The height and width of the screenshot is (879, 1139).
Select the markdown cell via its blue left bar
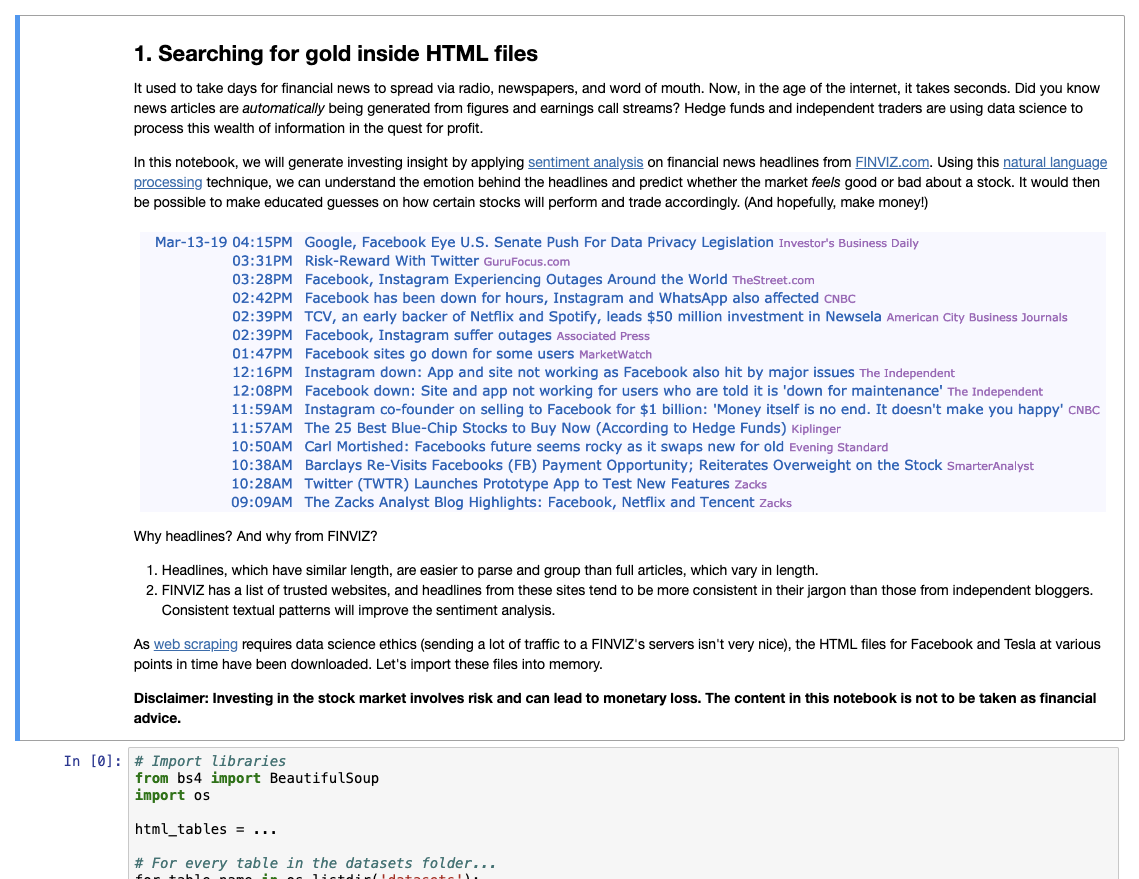17,378
